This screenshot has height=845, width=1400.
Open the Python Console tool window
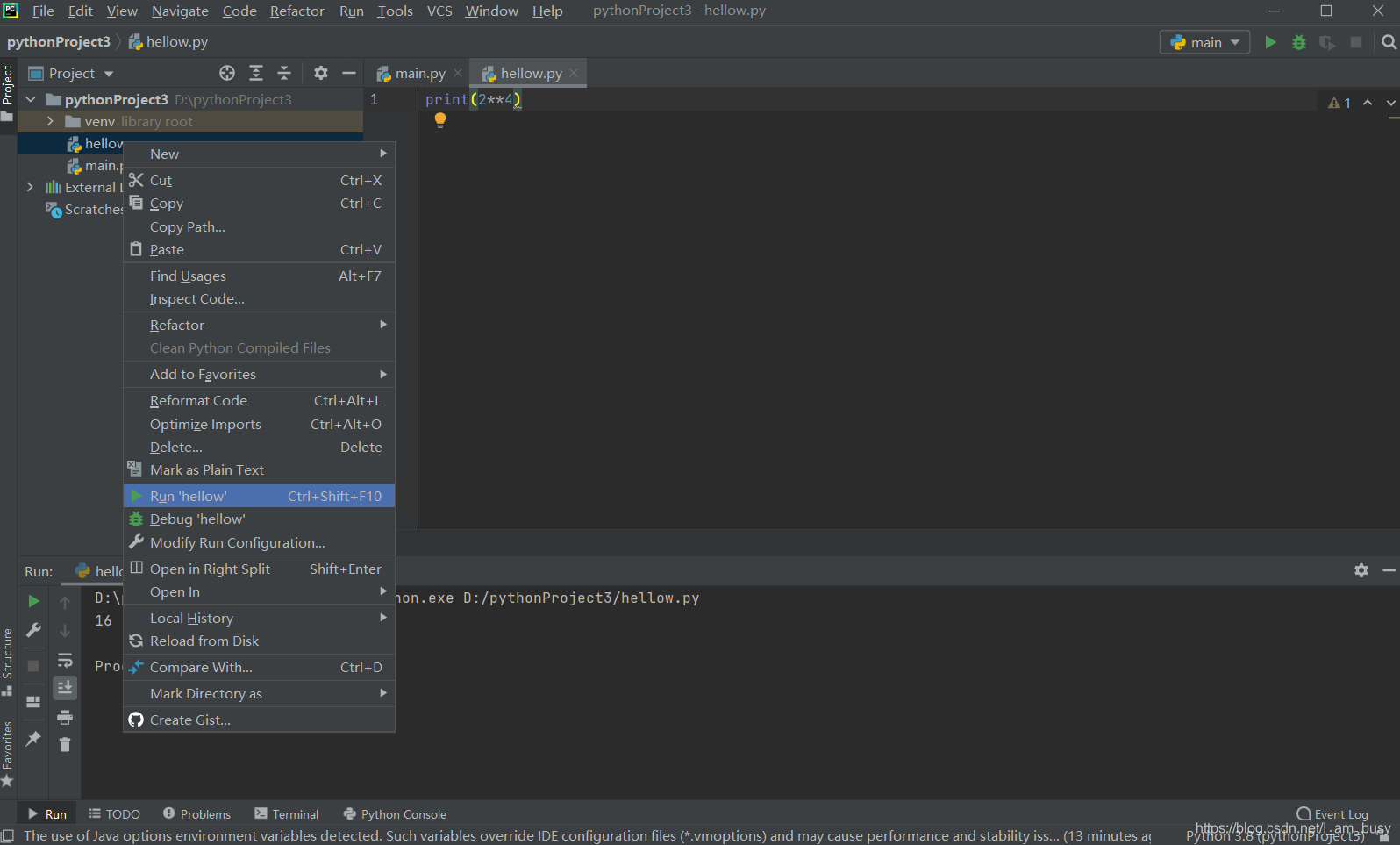[x=395, y=814]
